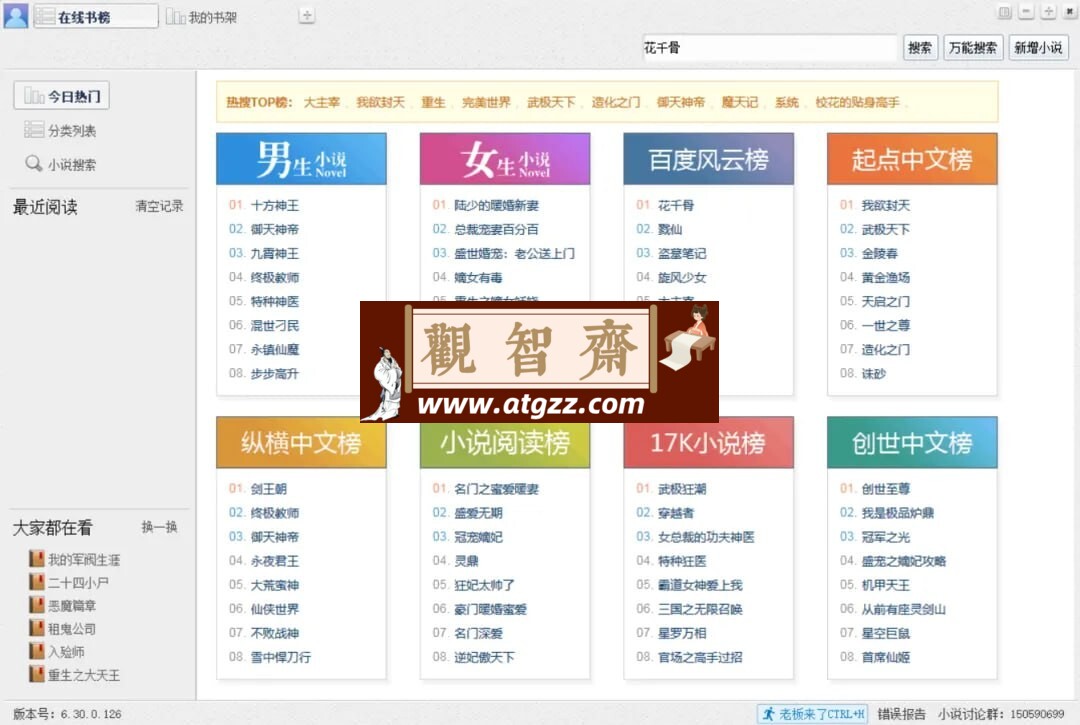Open 陆少的暖婚新妻 novel entry

pos(497,205)
